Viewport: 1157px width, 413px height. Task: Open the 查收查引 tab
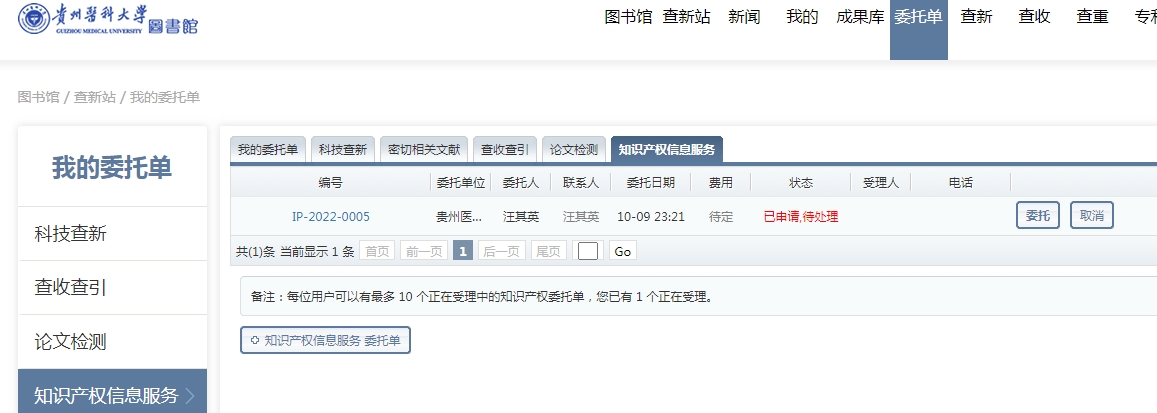[x=504, y=150]
